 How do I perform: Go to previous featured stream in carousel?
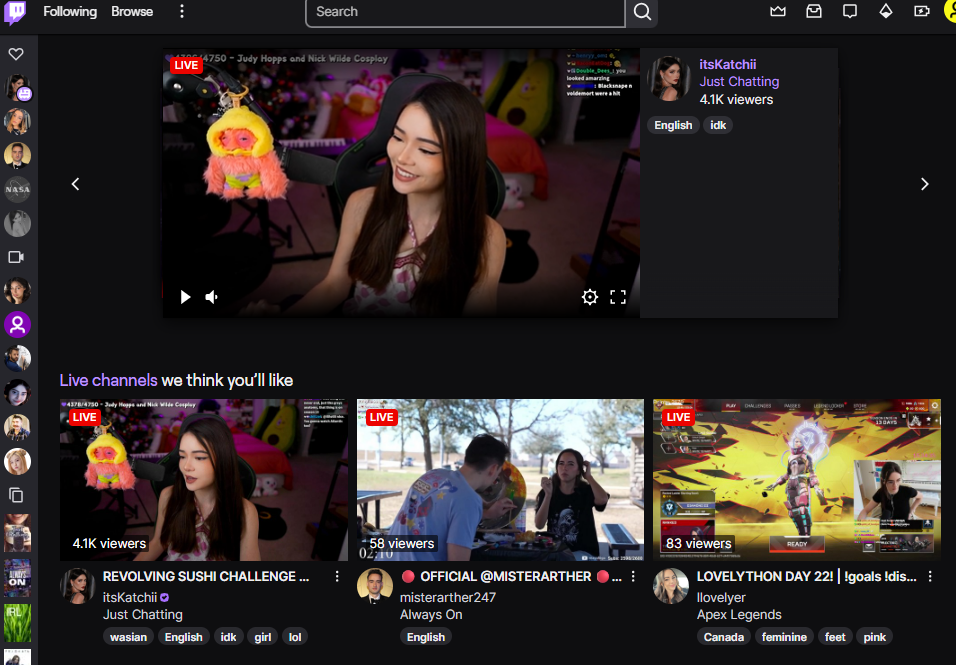76,184
